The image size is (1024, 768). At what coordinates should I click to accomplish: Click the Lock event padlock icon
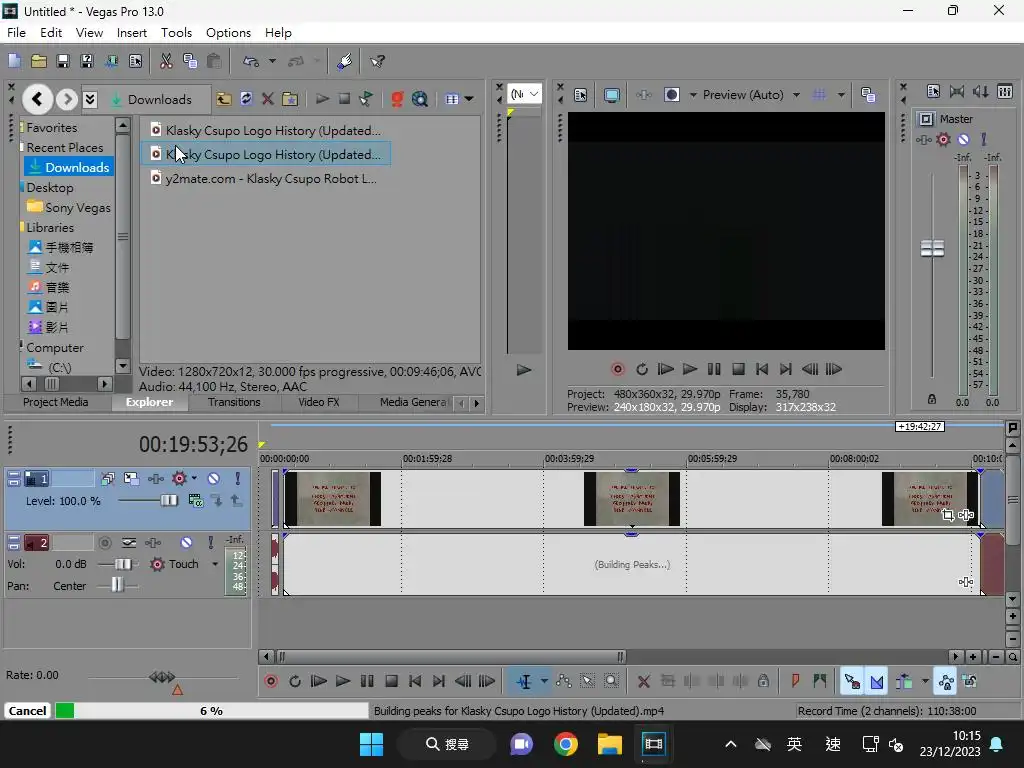tap(763, 681)
